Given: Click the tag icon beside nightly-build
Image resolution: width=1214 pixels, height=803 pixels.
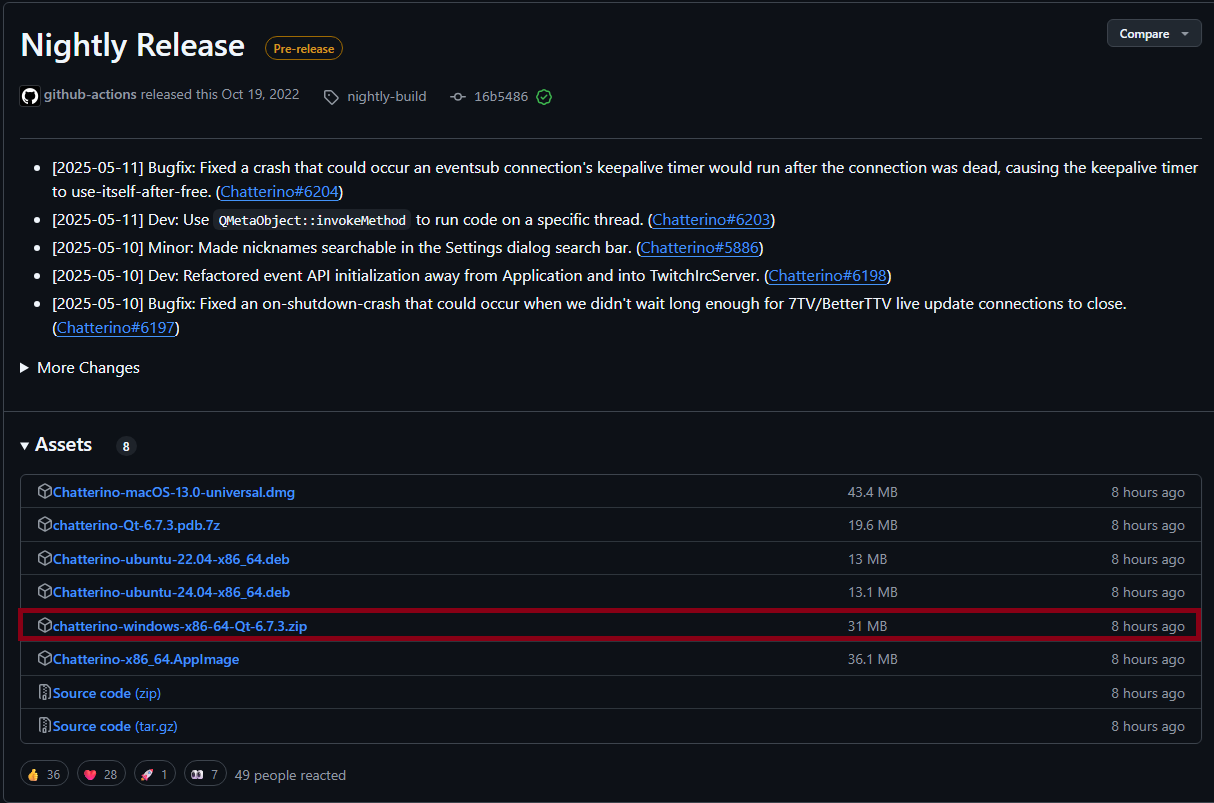Looking at the screenshot, I should (331, 97).
